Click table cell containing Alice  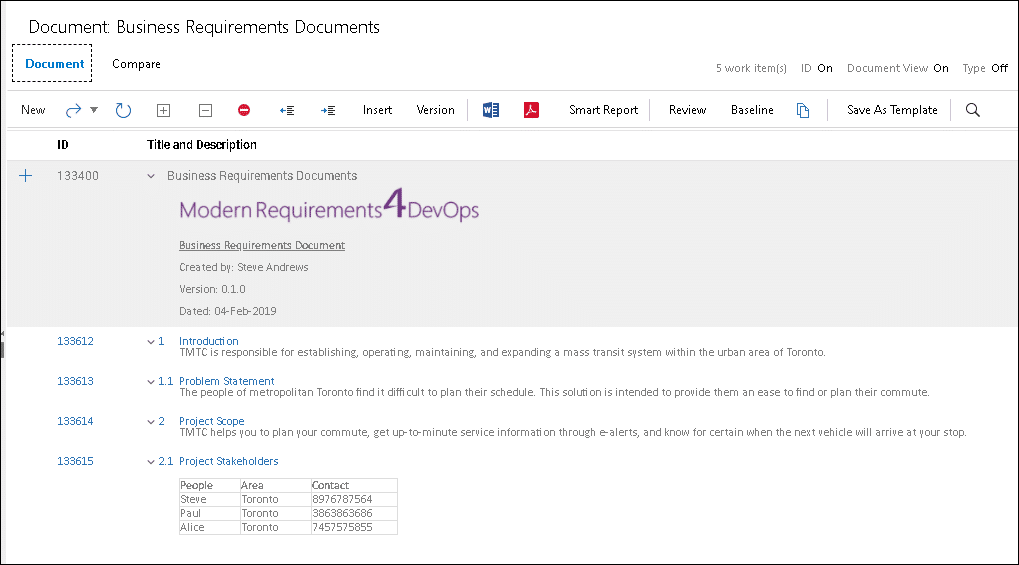click(x=209, y=527)
